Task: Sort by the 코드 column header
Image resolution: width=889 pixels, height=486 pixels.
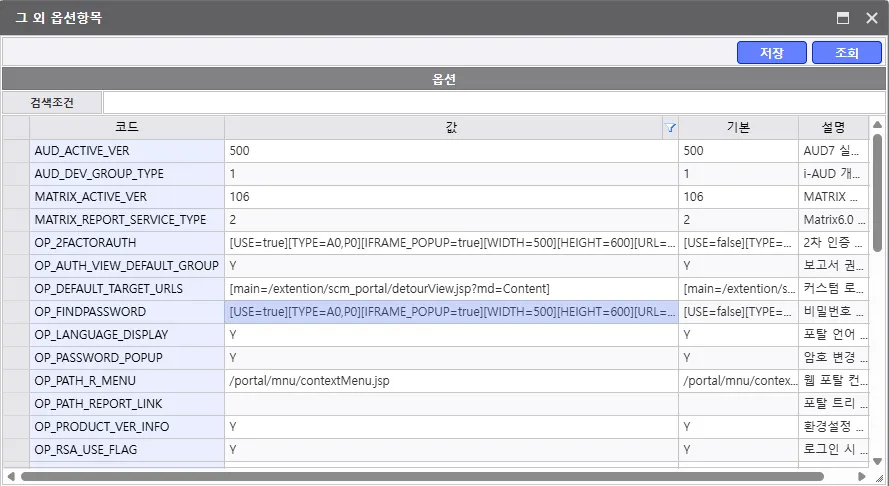Action: [x=126, y=128]
